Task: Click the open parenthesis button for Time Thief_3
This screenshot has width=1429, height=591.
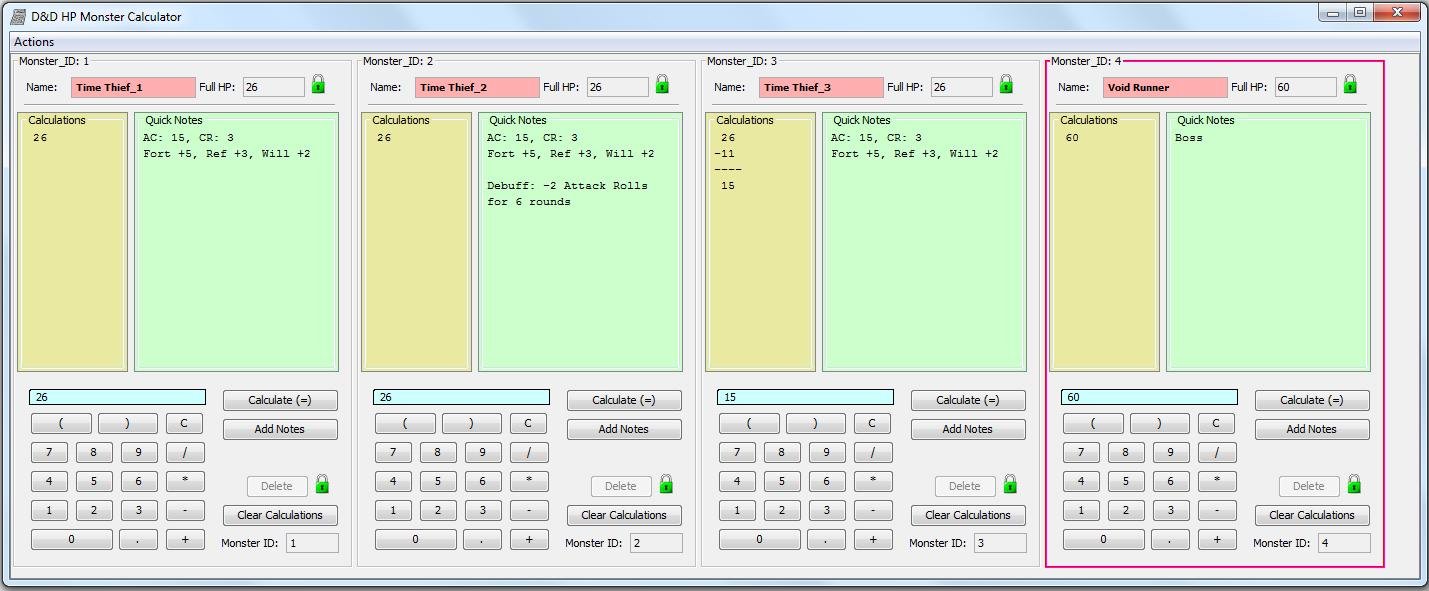Action: tap(749, 422)
